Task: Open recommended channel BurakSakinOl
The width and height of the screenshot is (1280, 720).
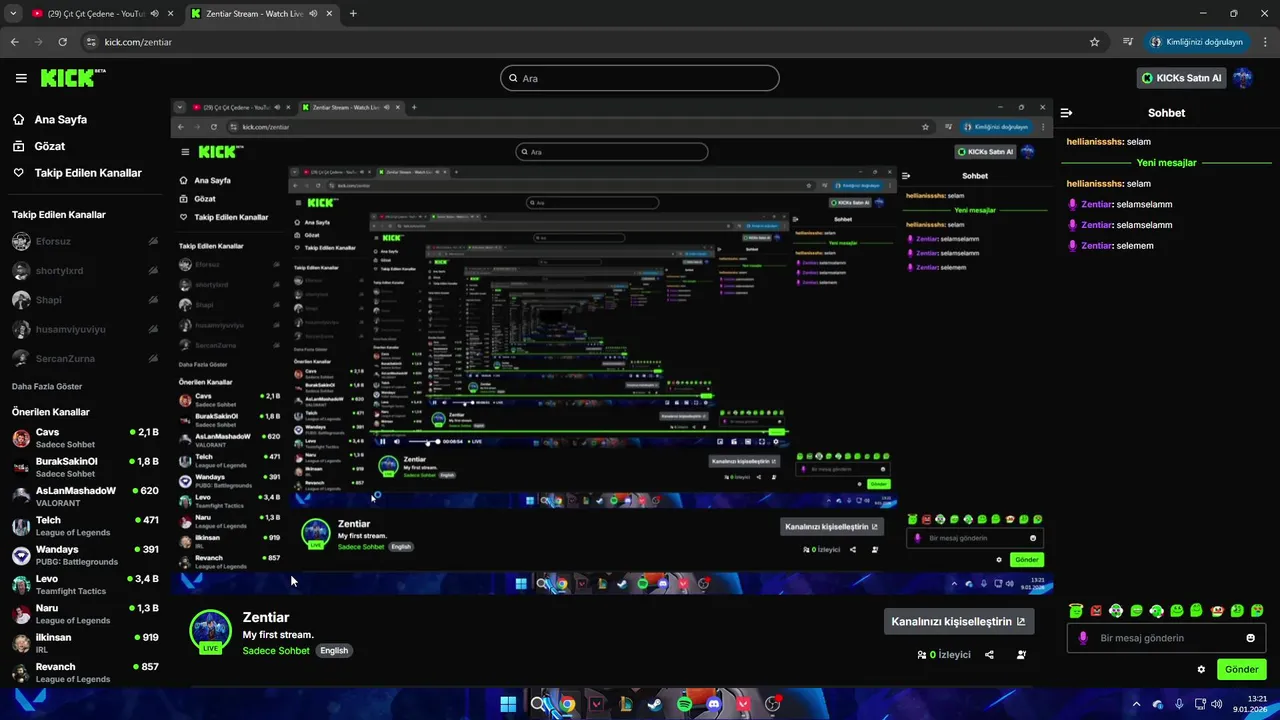Action: [x=85, y=467]
